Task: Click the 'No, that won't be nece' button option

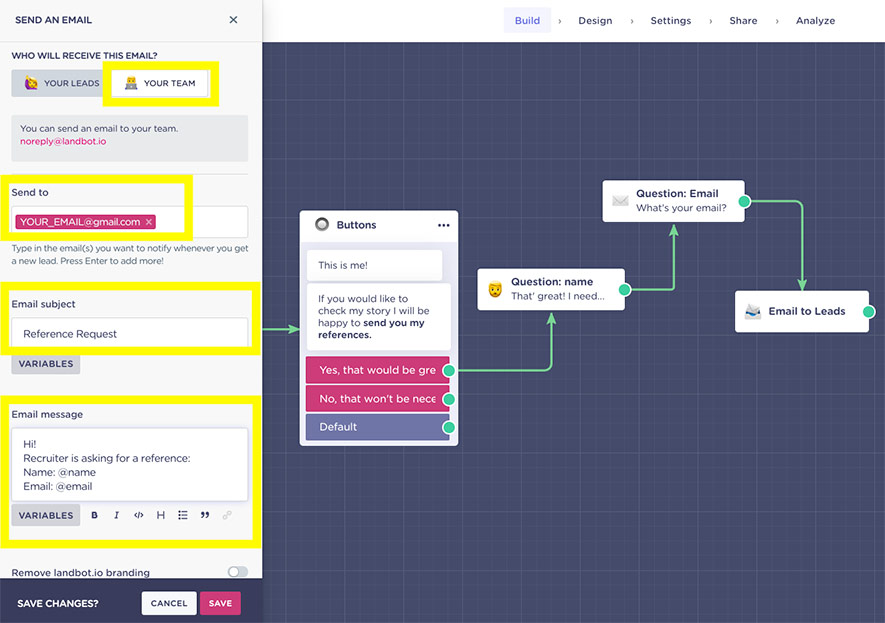Action: (x=378, y=399)
